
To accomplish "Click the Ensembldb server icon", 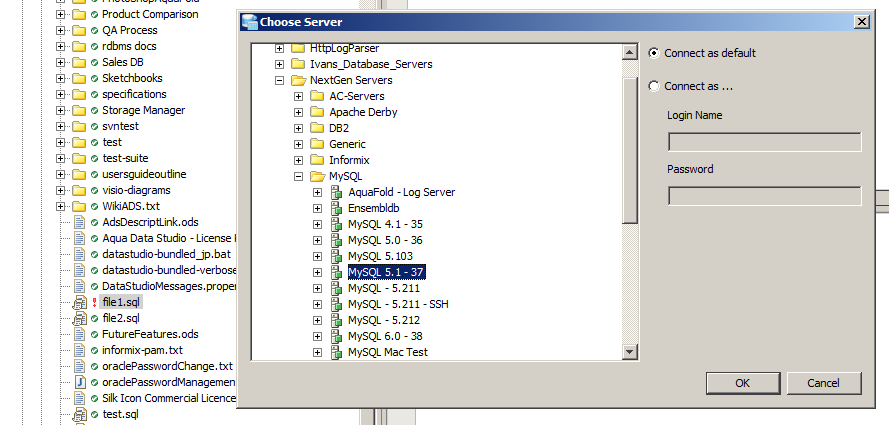I will pos(337,208).
